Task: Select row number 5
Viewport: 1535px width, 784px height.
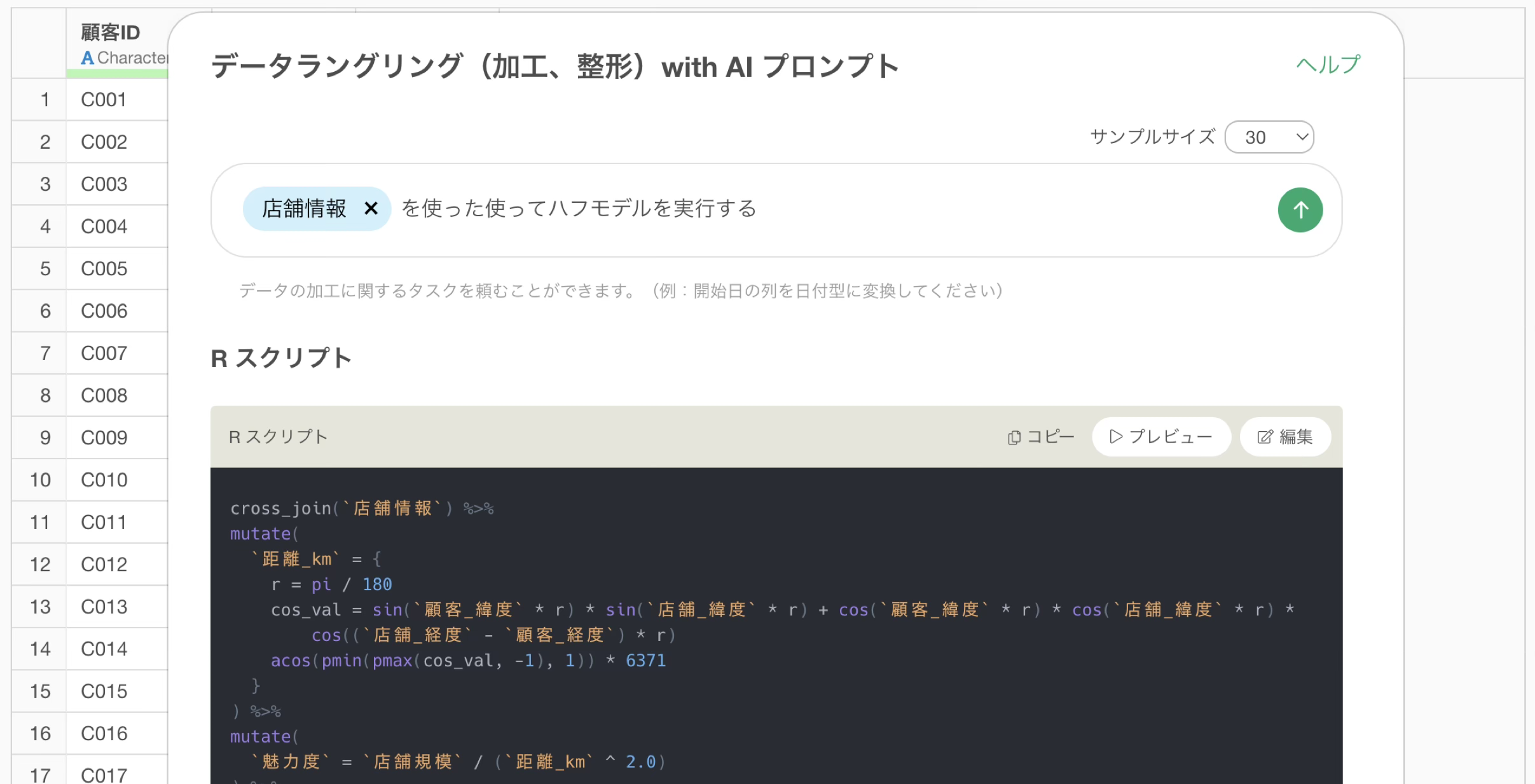Action: point(45,269)
